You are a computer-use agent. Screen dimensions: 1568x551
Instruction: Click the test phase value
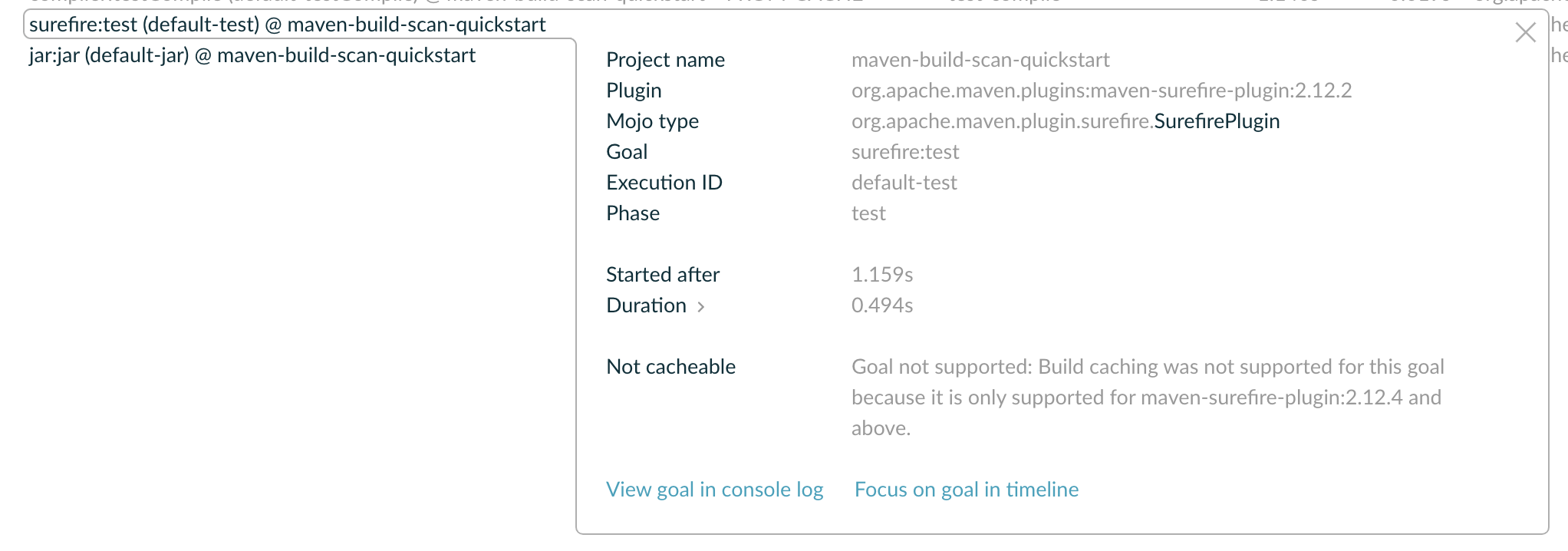[868, 213]
